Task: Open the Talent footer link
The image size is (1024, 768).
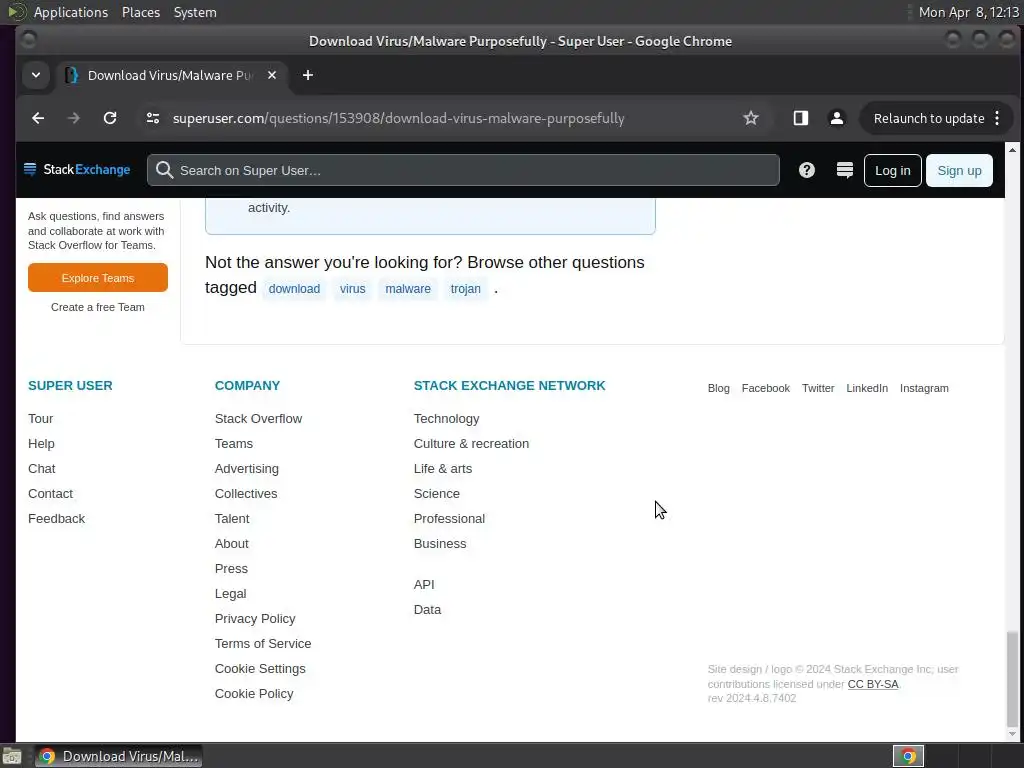Action: click(x=232, y=519)
